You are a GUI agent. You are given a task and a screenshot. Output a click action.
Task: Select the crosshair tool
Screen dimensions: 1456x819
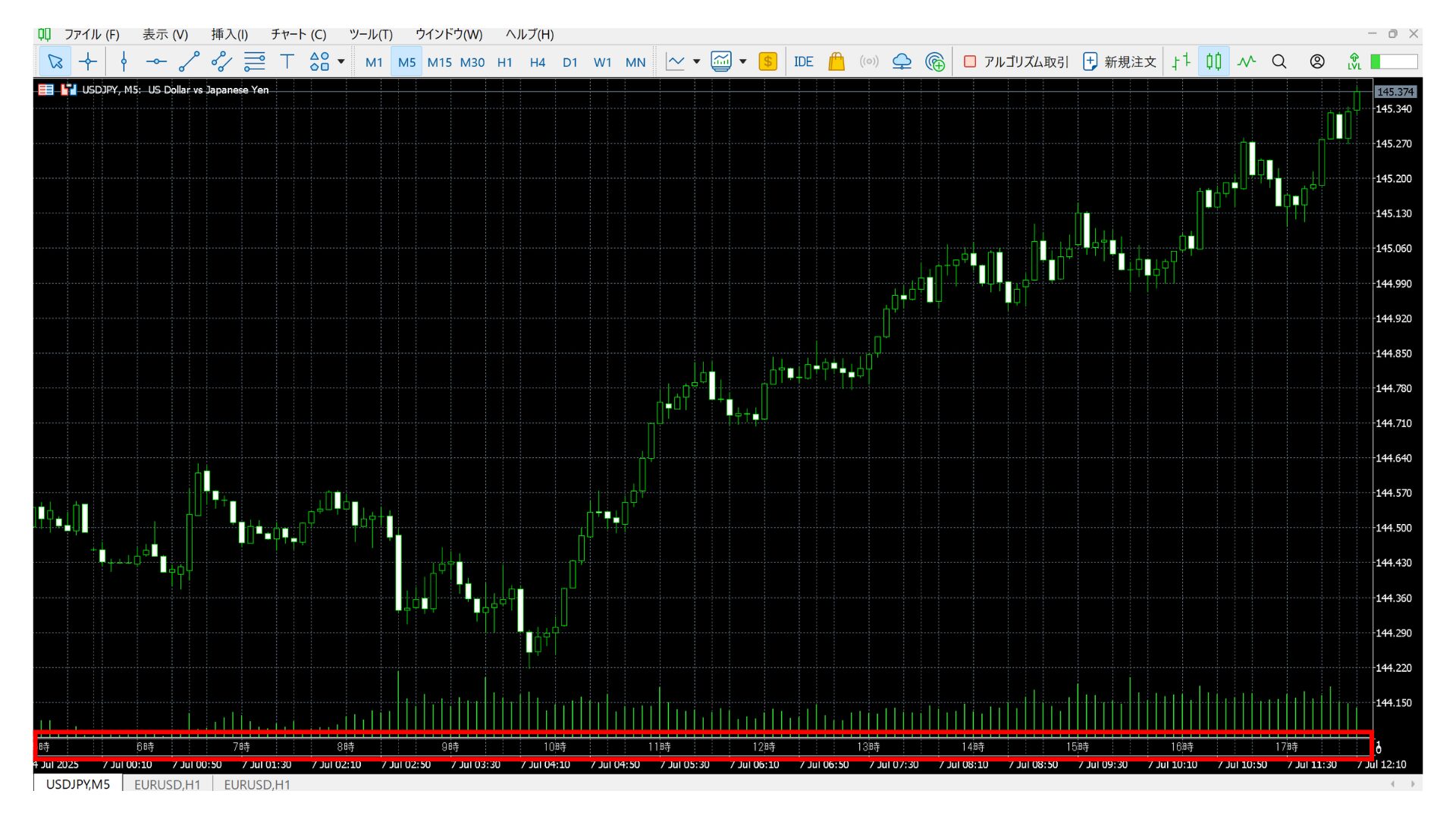tap(88, 62)
